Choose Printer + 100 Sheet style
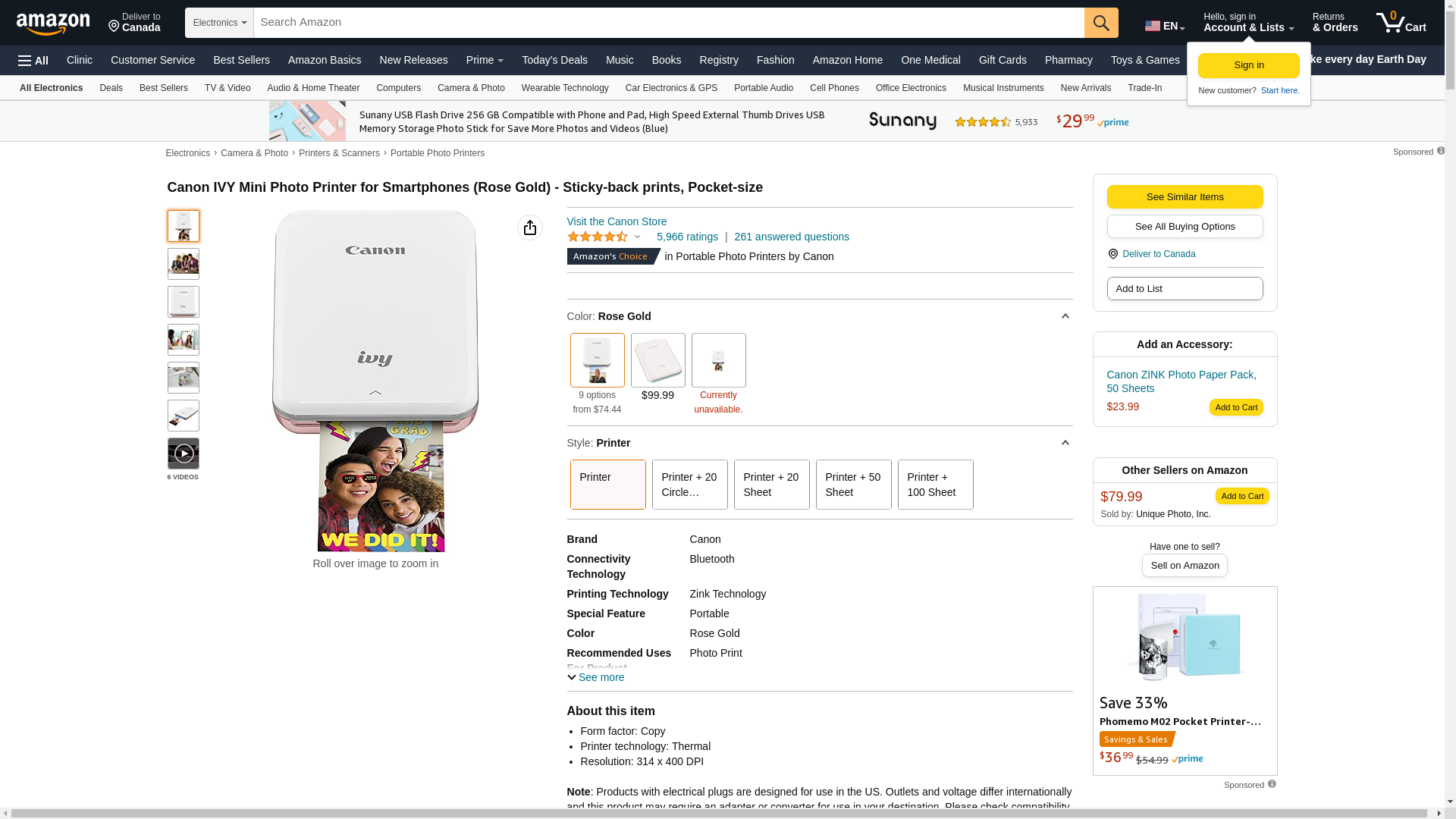The image size is (1456, 819). [x=935, y=484]
